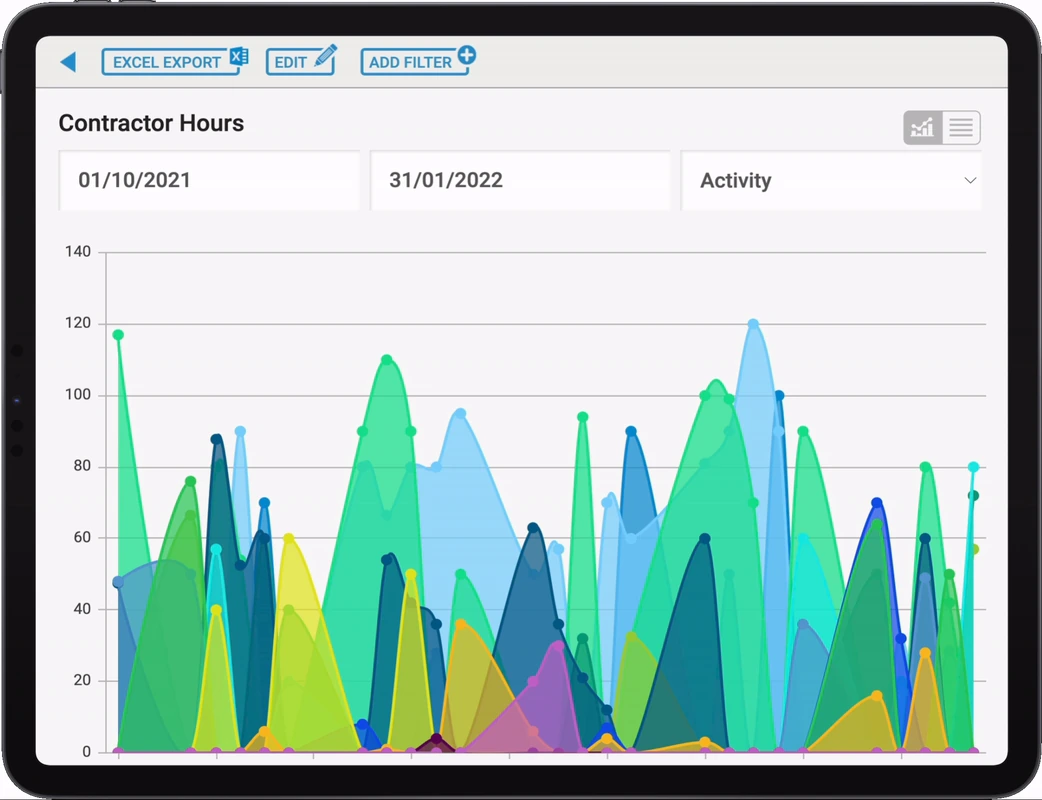This screenshot has height=800, width=1042.
Task: Edit the start date 01/10/2021 field
Action: click(209, 180)
